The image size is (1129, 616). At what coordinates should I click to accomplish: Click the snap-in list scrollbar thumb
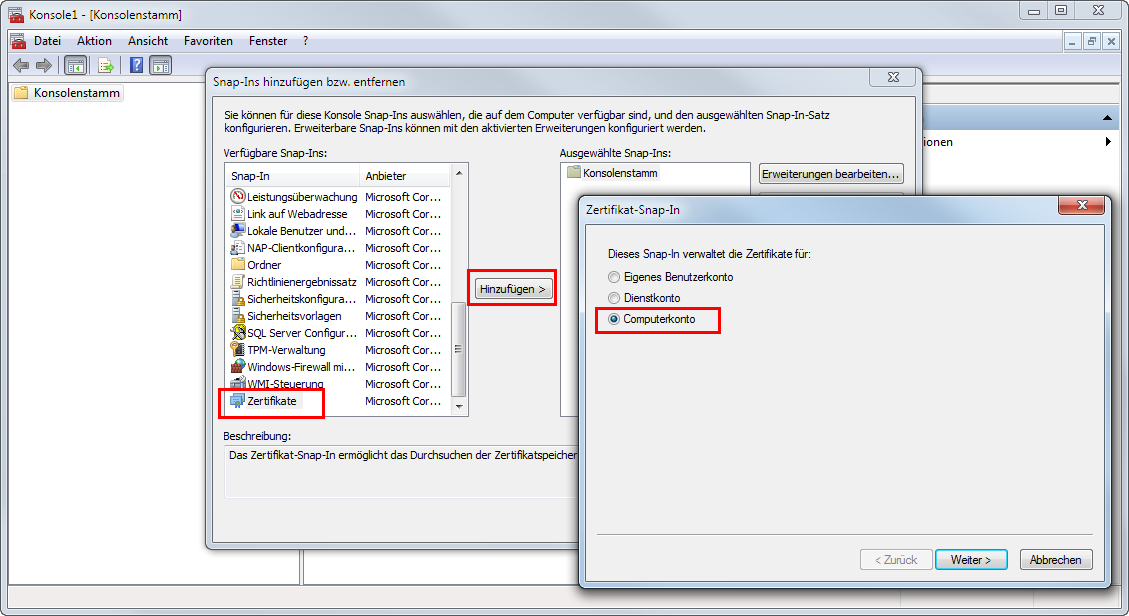459,348
